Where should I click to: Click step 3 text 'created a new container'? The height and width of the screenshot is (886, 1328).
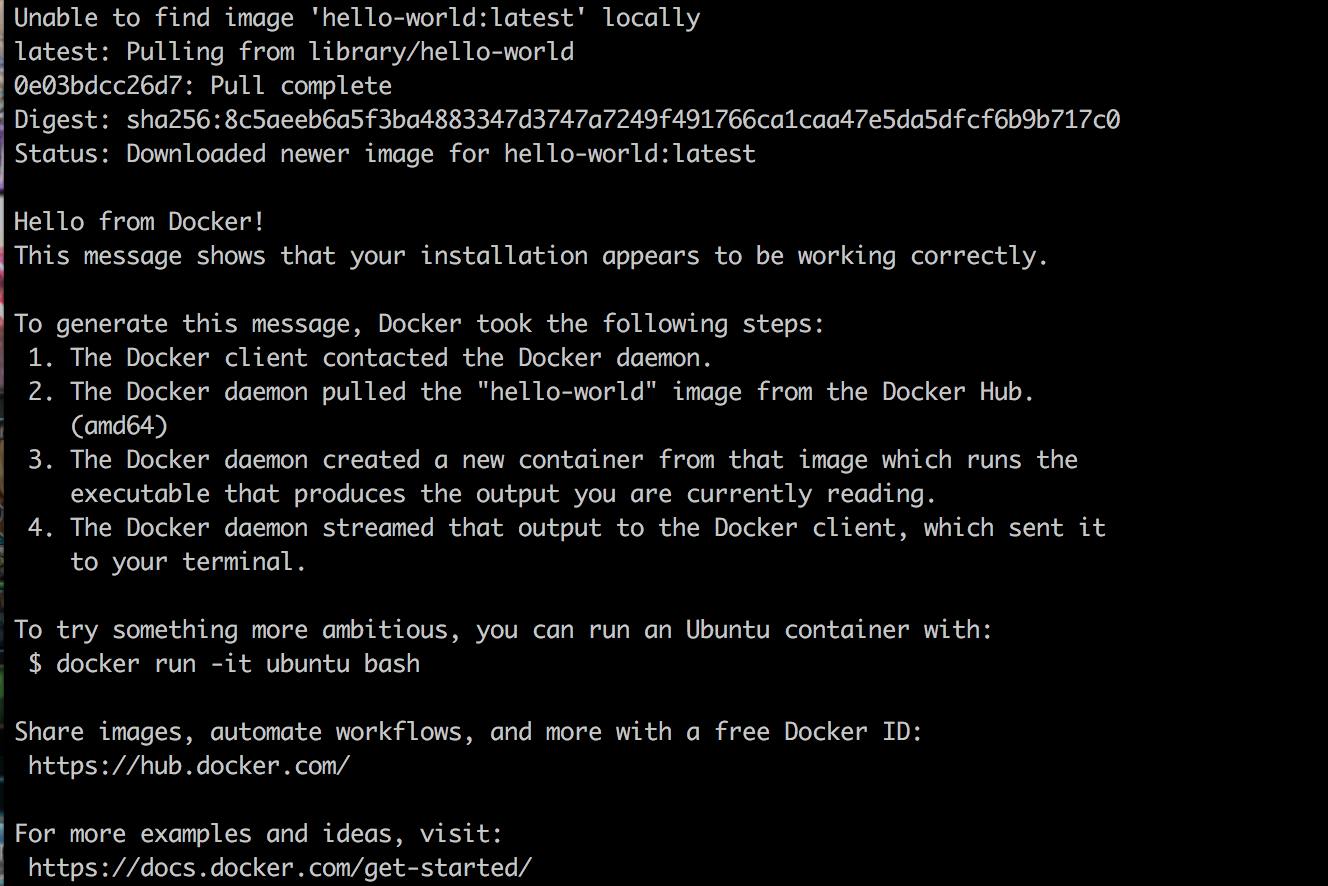pos(483,460)
